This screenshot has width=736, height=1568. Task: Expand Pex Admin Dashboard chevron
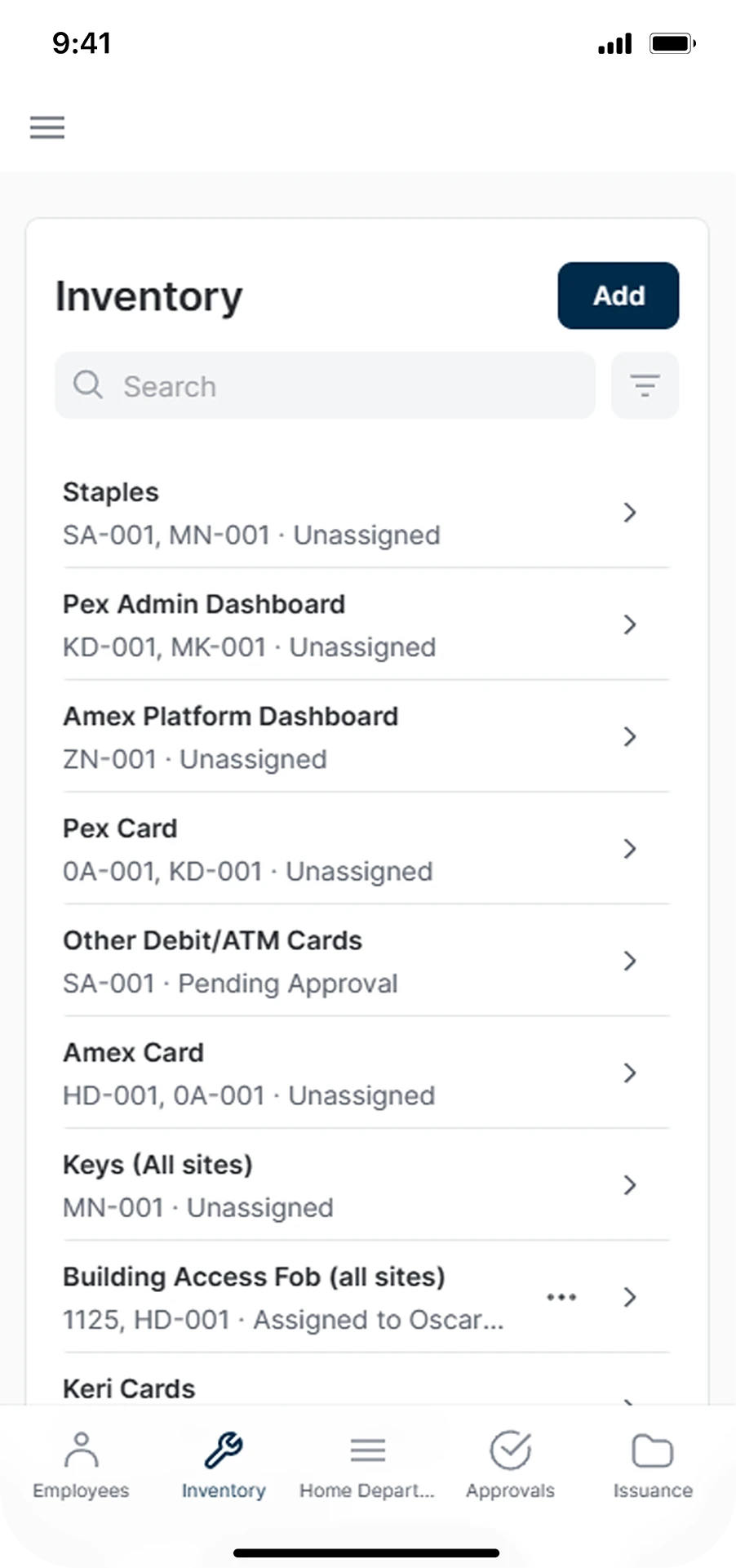pyautogui.click(x=629, y=624)
